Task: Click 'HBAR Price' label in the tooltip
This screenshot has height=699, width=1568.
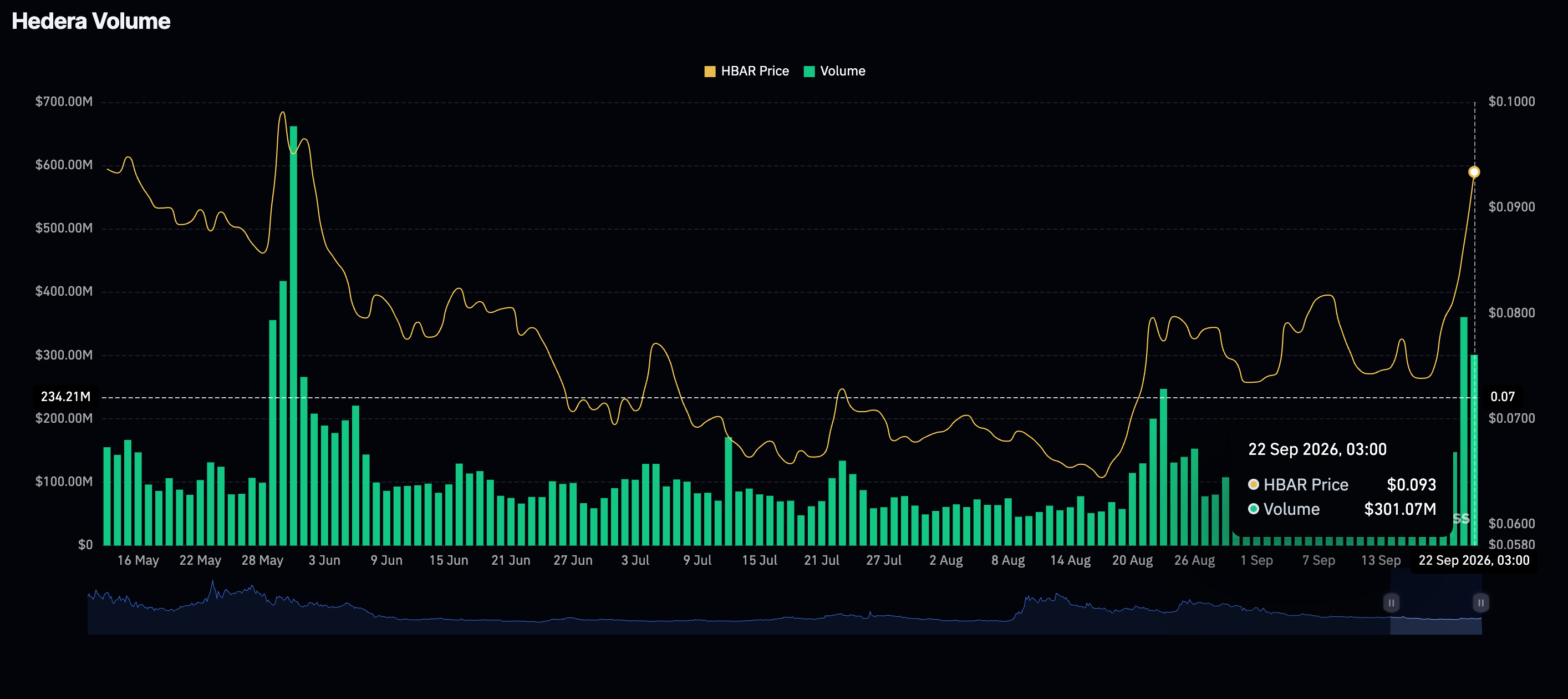Action: click(x=1306, y=485)
